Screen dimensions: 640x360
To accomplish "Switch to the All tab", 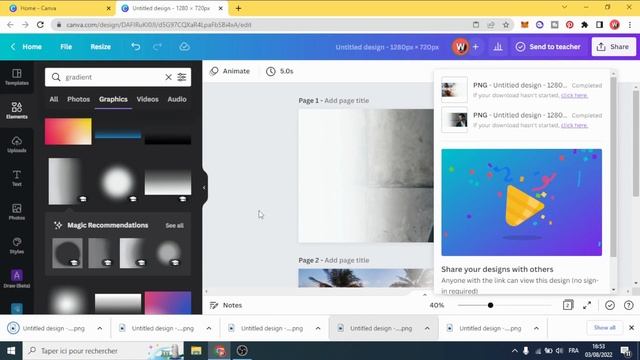I will point(53,99).
